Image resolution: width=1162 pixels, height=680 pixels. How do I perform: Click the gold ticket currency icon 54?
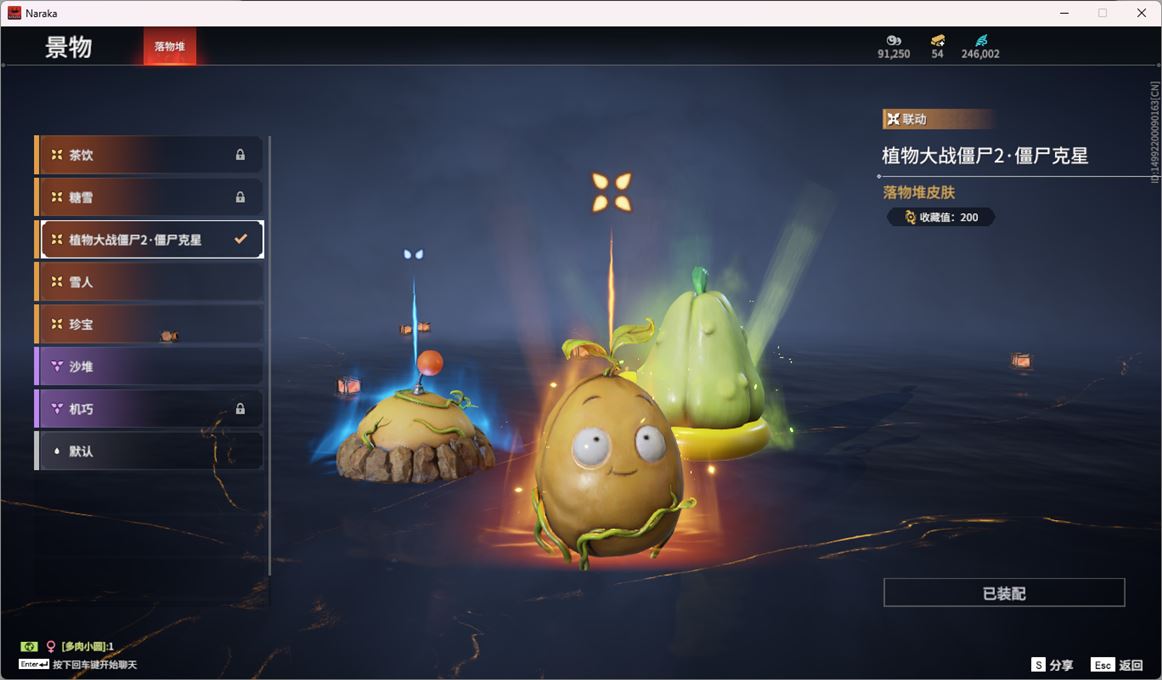click(937, 41)
